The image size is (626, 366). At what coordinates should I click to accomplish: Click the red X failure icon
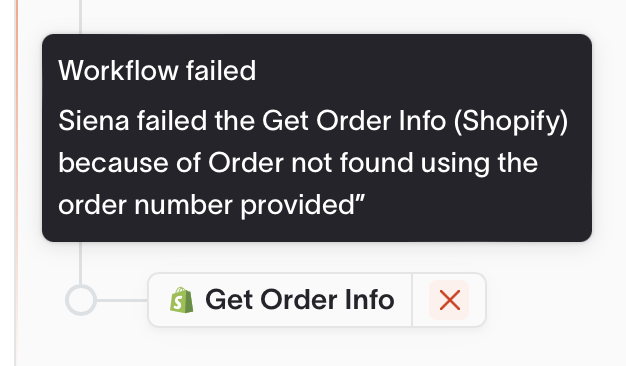coord(450,300)
